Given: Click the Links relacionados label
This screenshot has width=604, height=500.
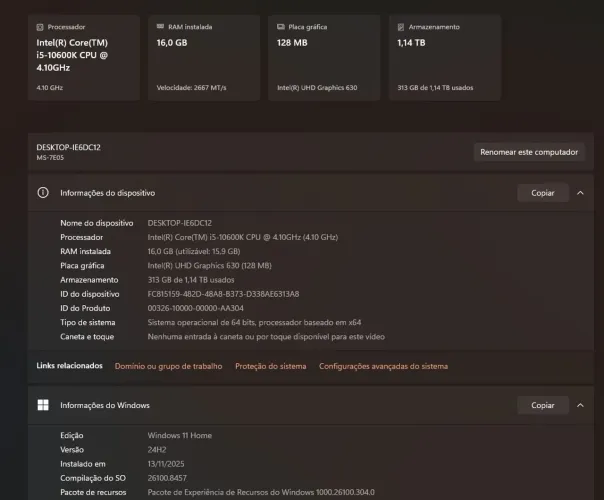Looking at the screenshot, I should pos(69,366).
